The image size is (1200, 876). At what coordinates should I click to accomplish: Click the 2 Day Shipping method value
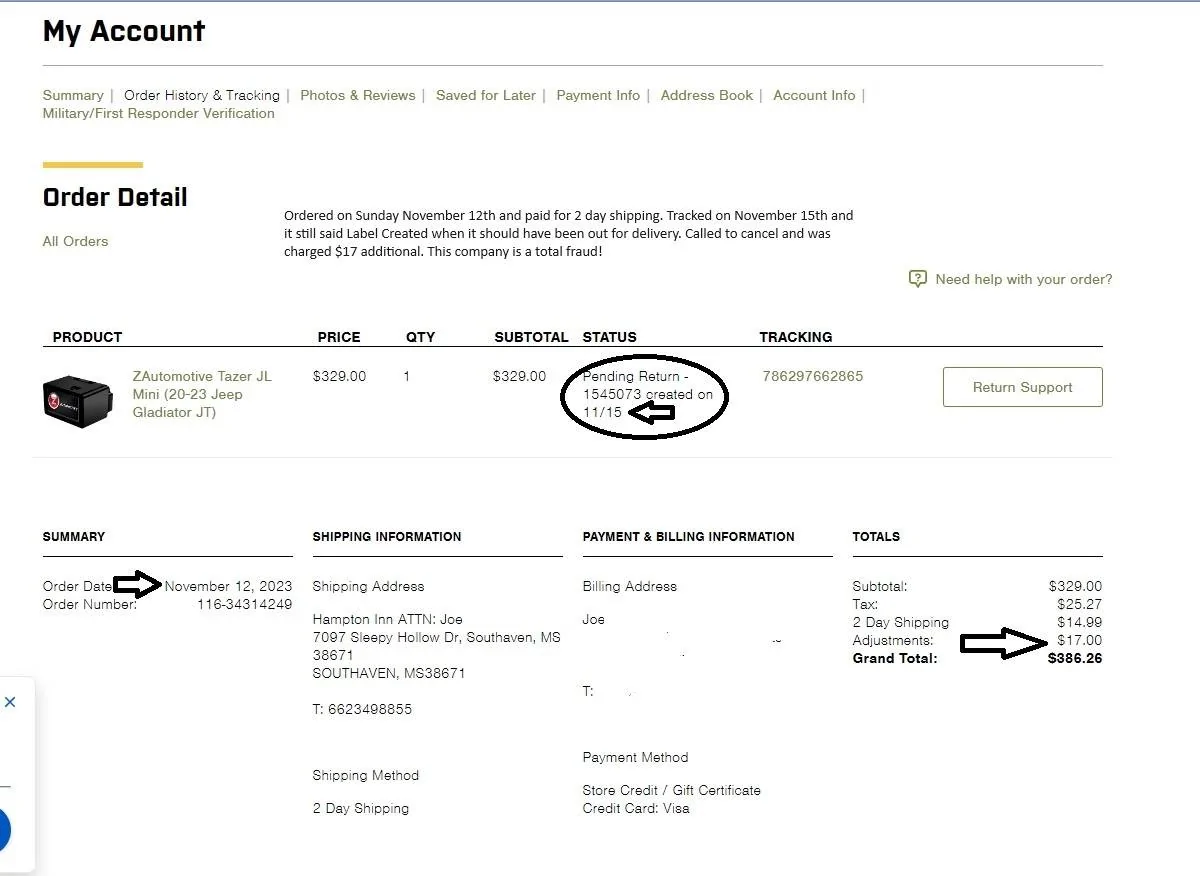tap(361, 808)
